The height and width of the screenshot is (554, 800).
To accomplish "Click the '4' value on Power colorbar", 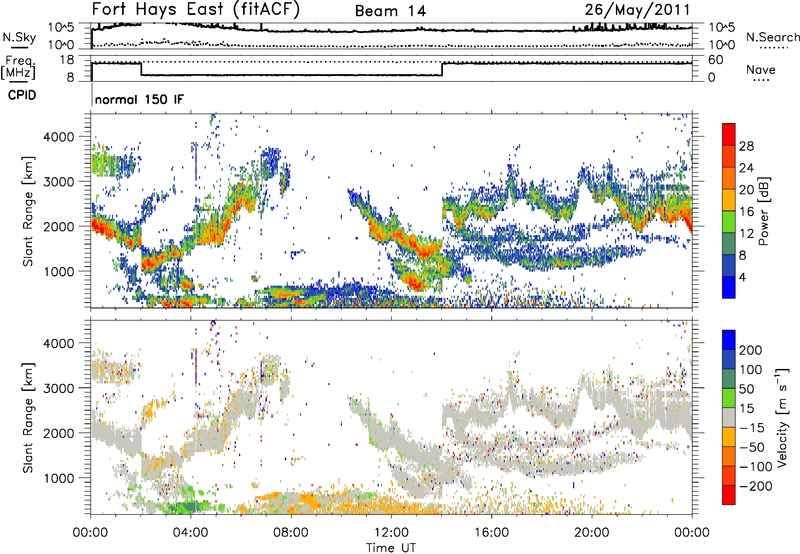I will point(742,277).
